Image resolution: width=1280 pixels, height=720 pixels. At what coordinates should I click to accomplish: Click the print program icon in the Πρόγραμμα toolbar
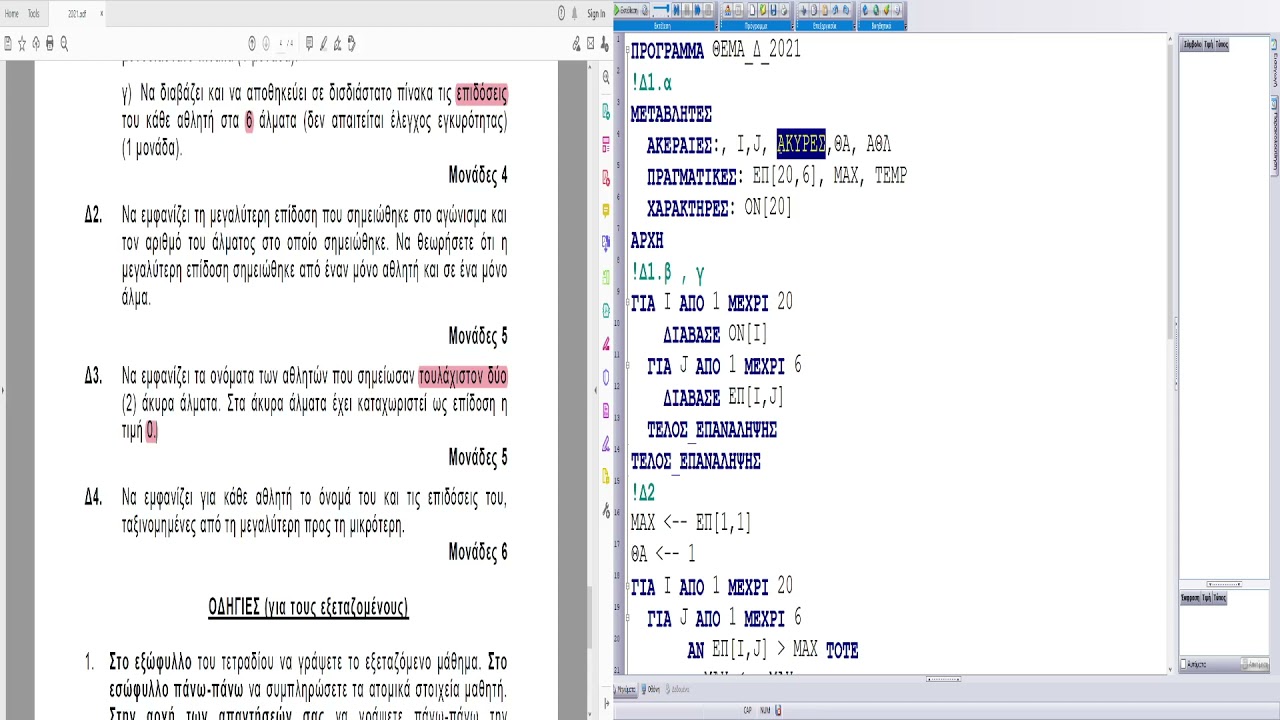(x=784, y=10)
